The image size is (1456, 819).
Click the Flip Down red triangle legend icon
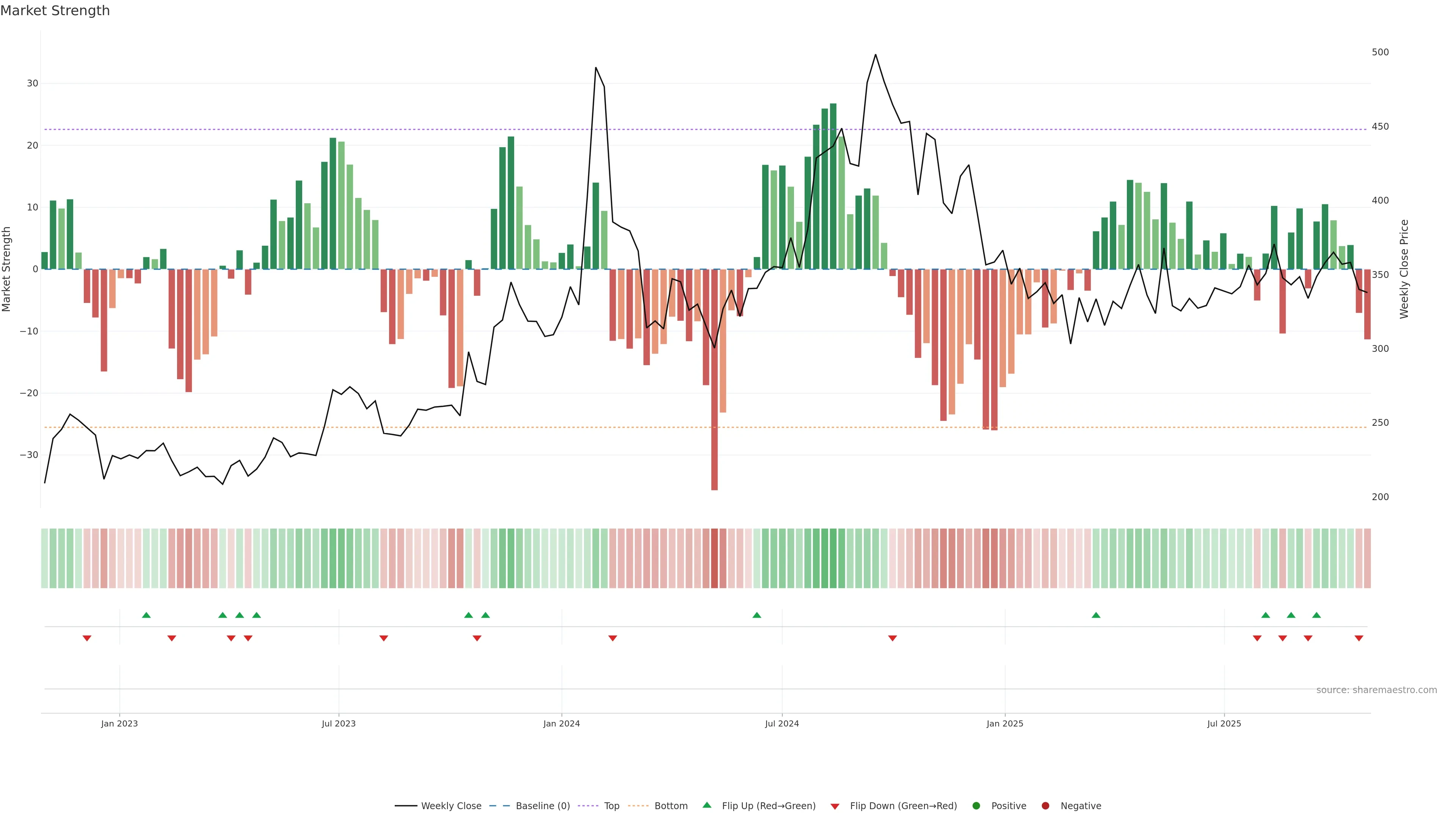(835, 806)
